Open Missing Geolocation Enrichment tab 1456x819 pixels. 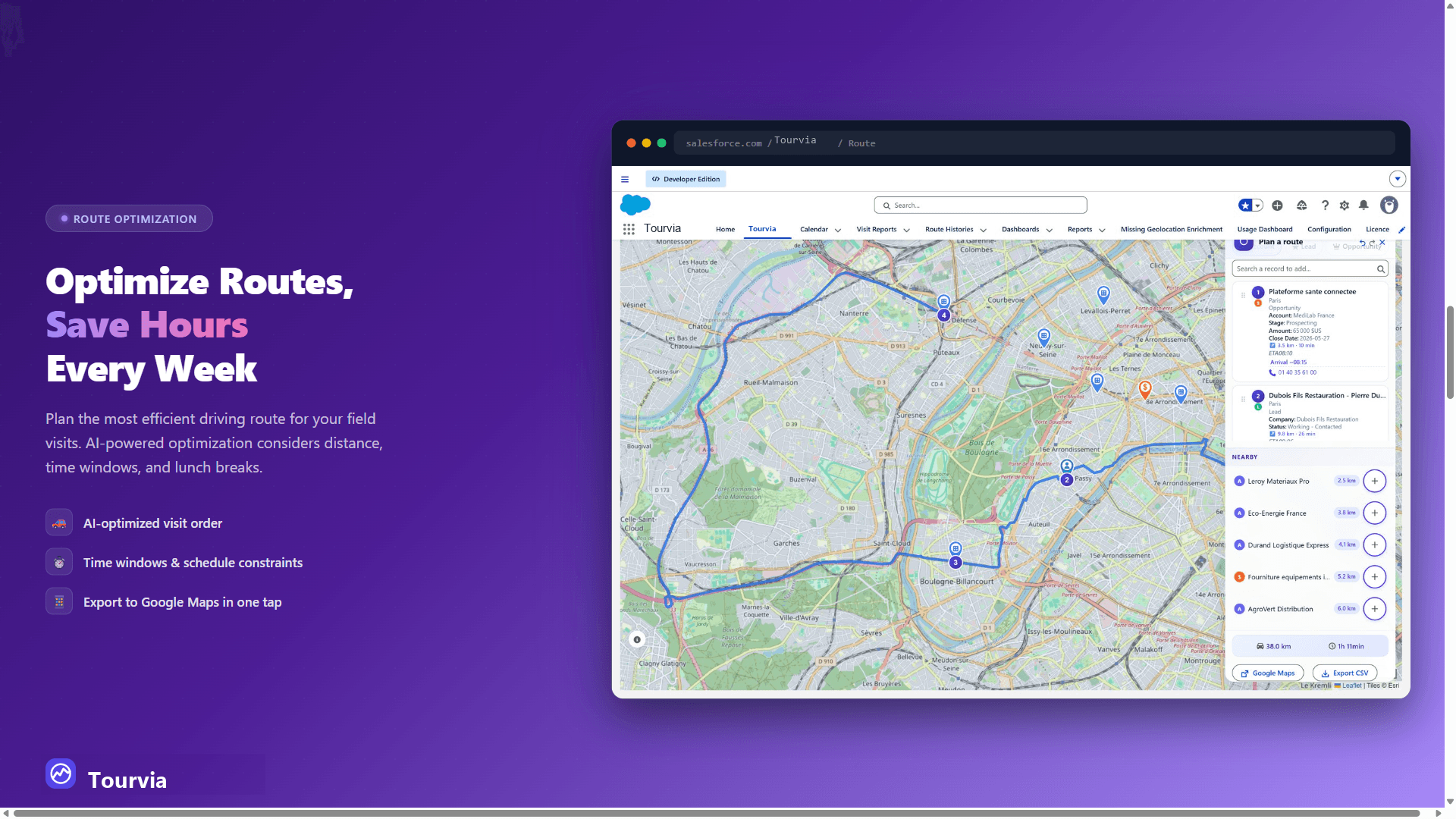click(1171, 230)
